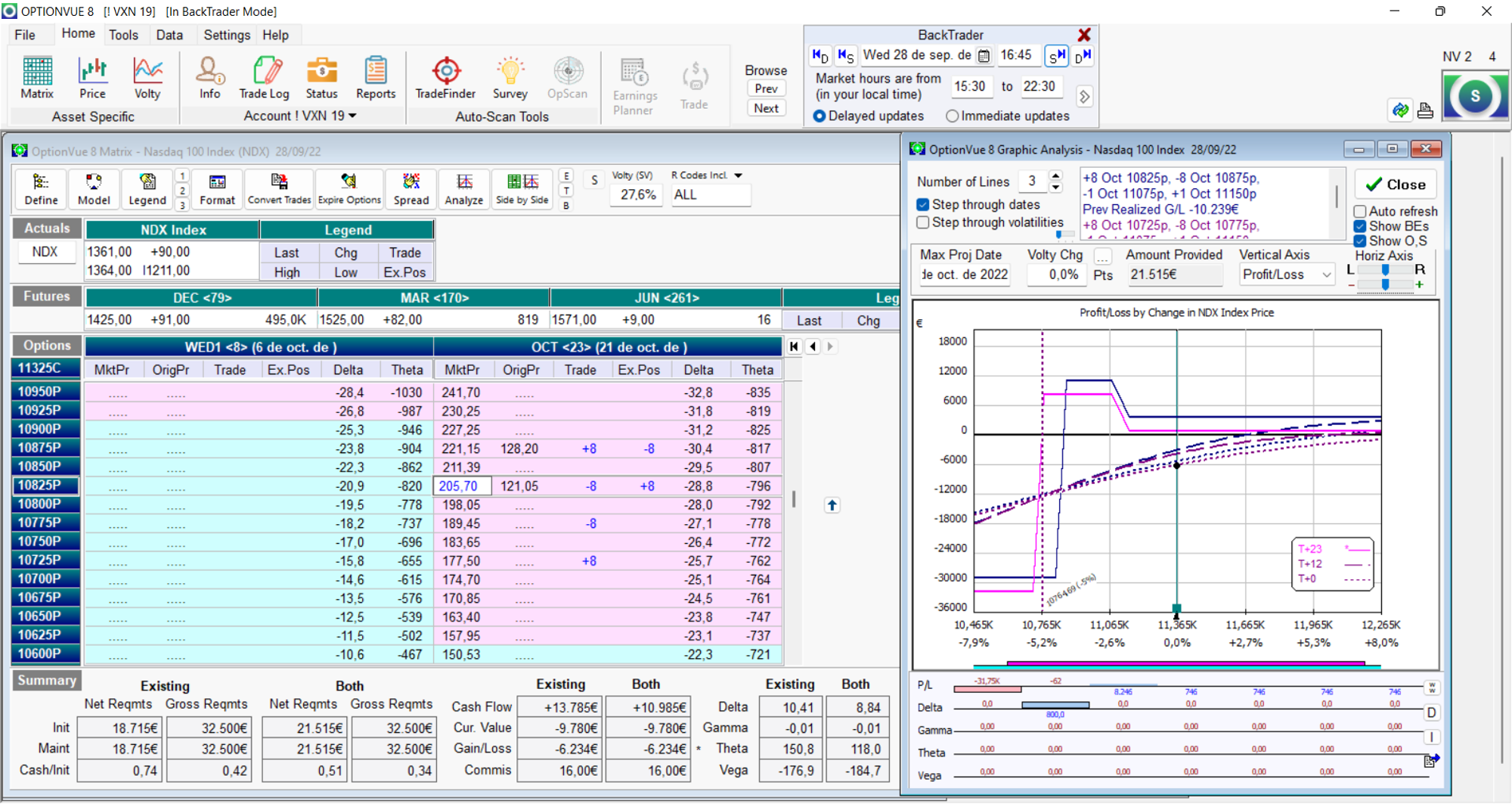Open the Help menu

[x=275, y=35]
